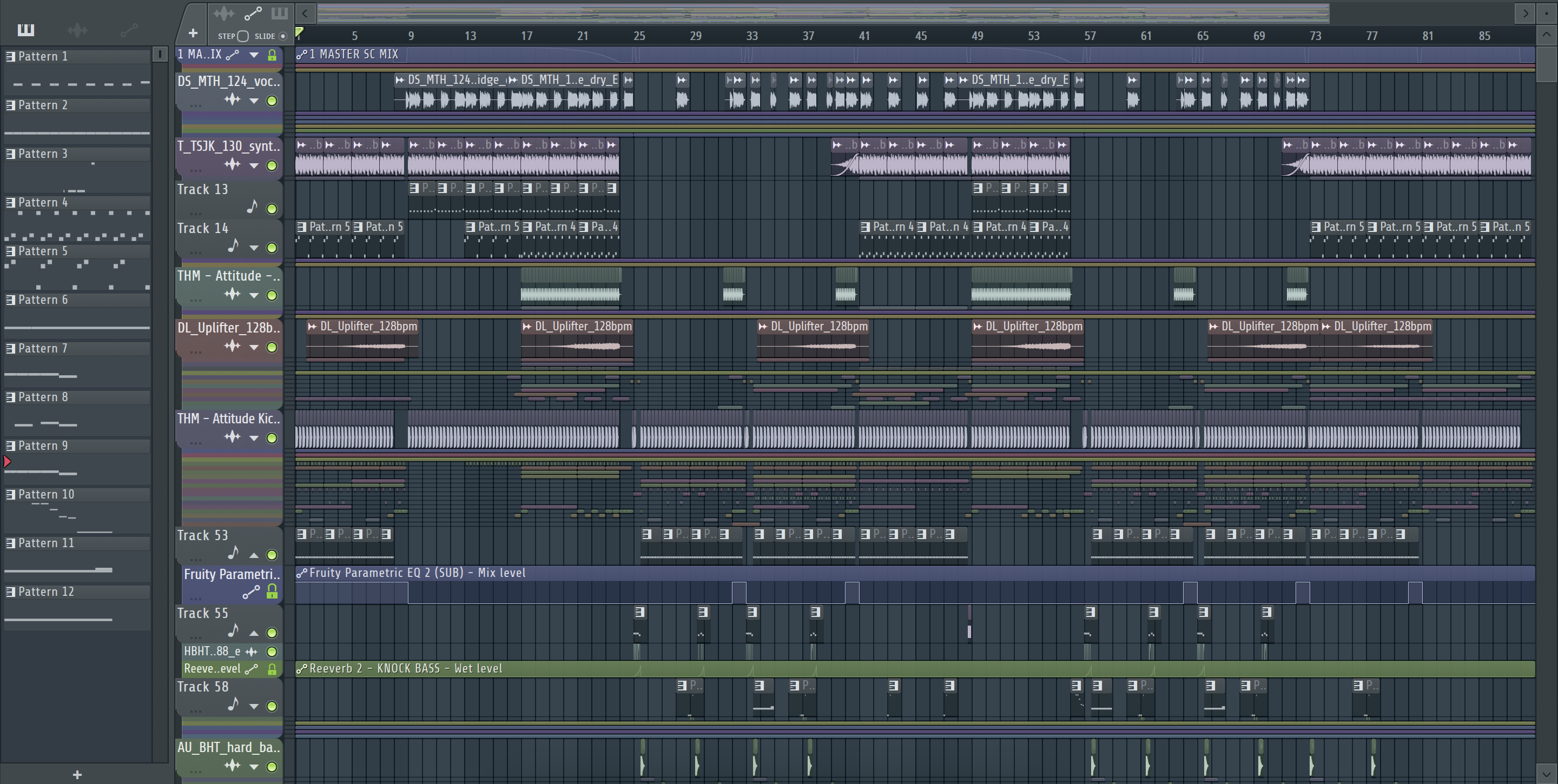The height and width of the screenshot is (784, 1558).
Task: Click the note icon on Track 53
Action: pos(234,553)
